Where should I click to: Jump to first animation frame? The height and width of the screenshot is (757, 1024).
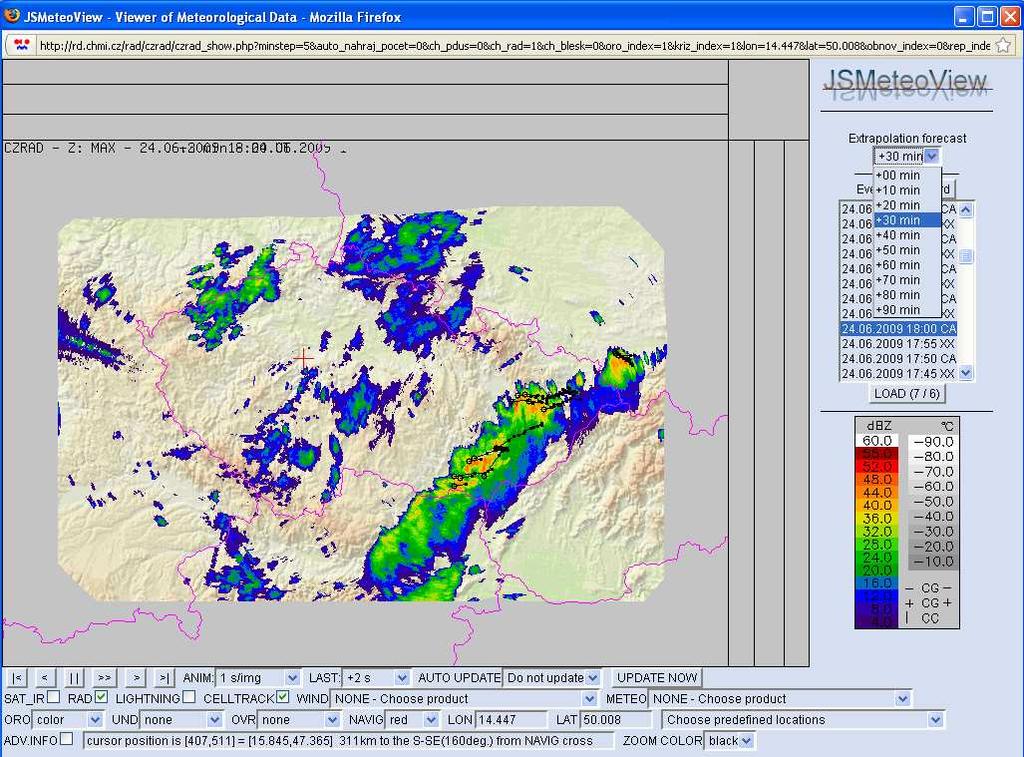[17, 678]
